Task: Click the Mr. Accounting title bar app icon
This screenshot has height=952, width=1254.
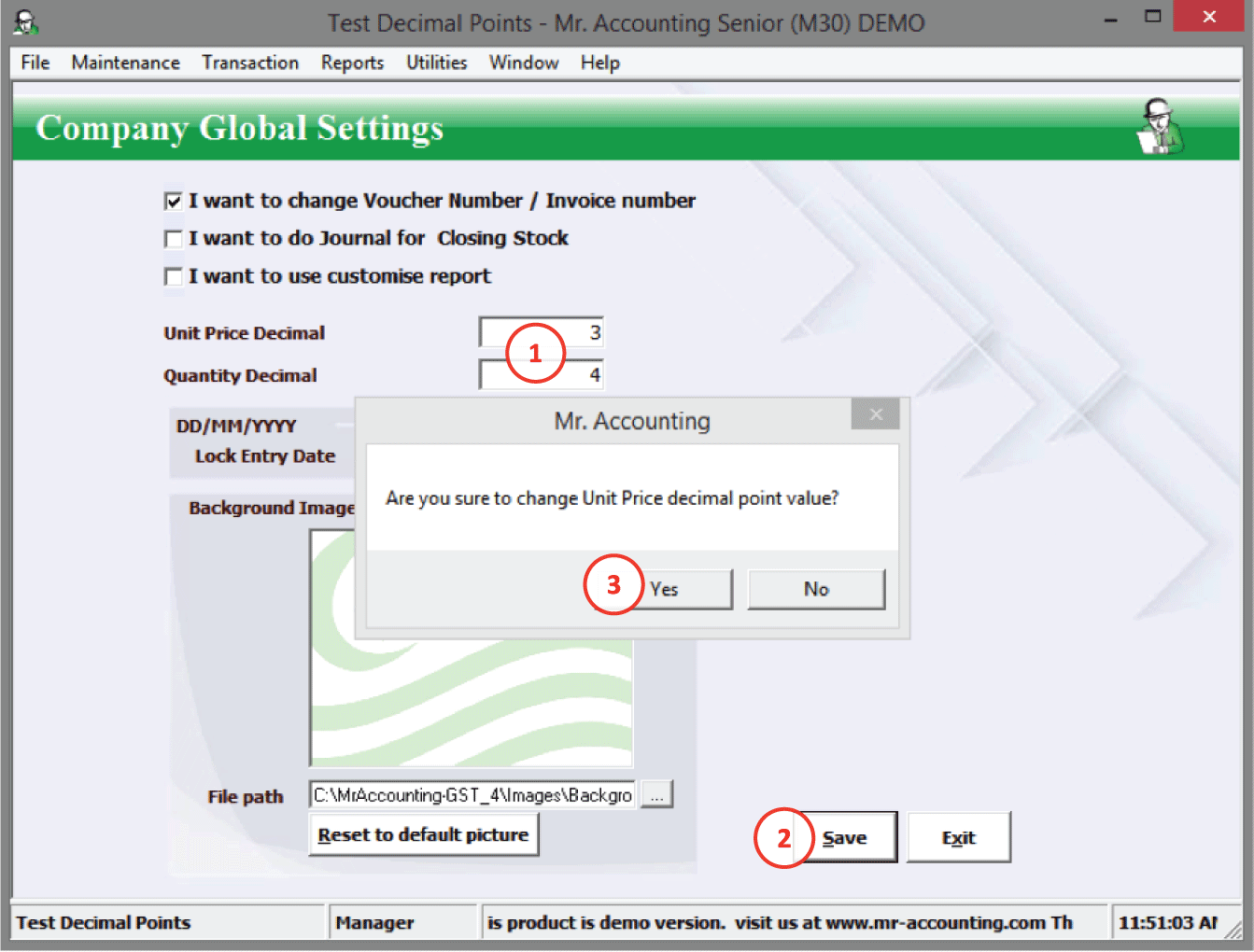Action: [x=25, y=22]
